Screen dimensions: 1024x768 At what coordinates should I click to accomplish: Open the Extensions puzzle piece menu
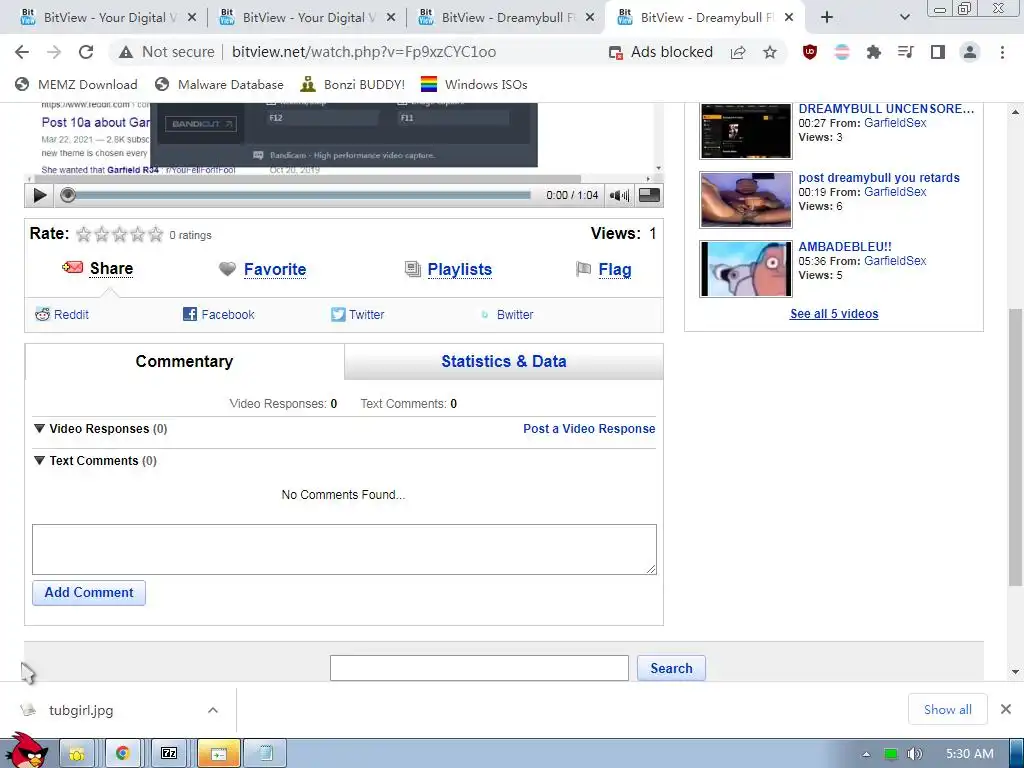874,52
